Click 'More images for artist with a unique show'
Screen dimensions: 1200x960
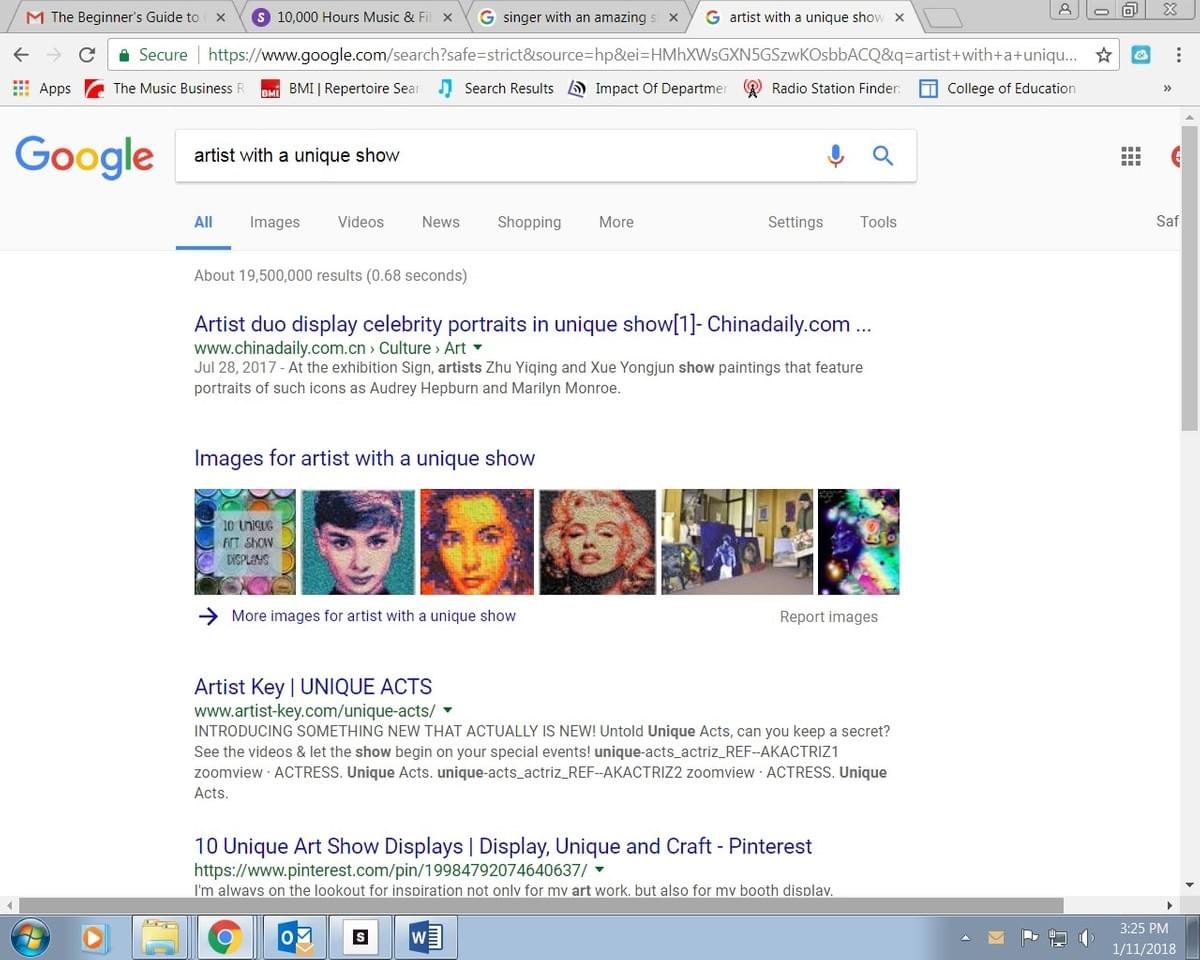[x=373, y=616]
